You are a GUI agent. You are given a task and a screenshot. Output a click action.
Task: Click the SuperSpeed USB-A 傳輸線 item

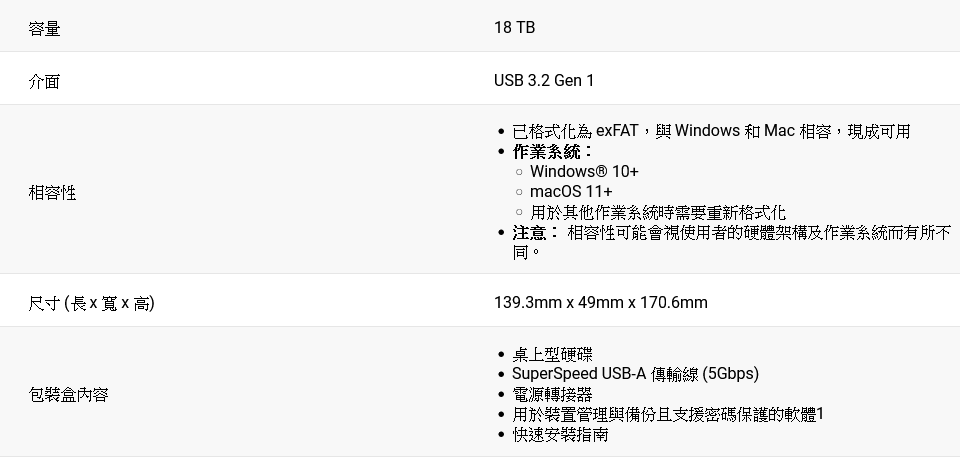pos(635,374)
